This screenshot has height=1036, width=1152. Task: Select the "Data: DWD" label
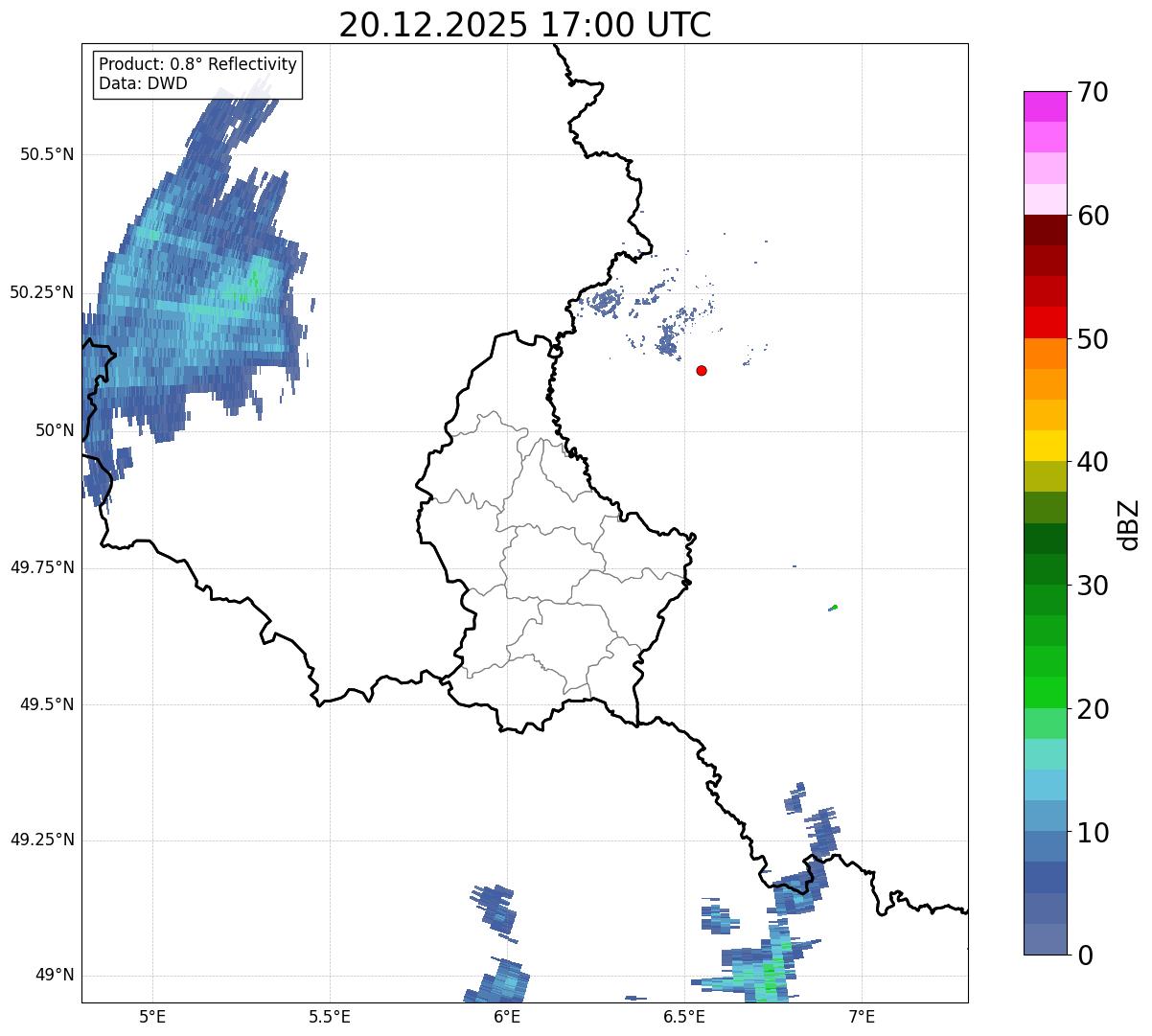pos(143,83)
